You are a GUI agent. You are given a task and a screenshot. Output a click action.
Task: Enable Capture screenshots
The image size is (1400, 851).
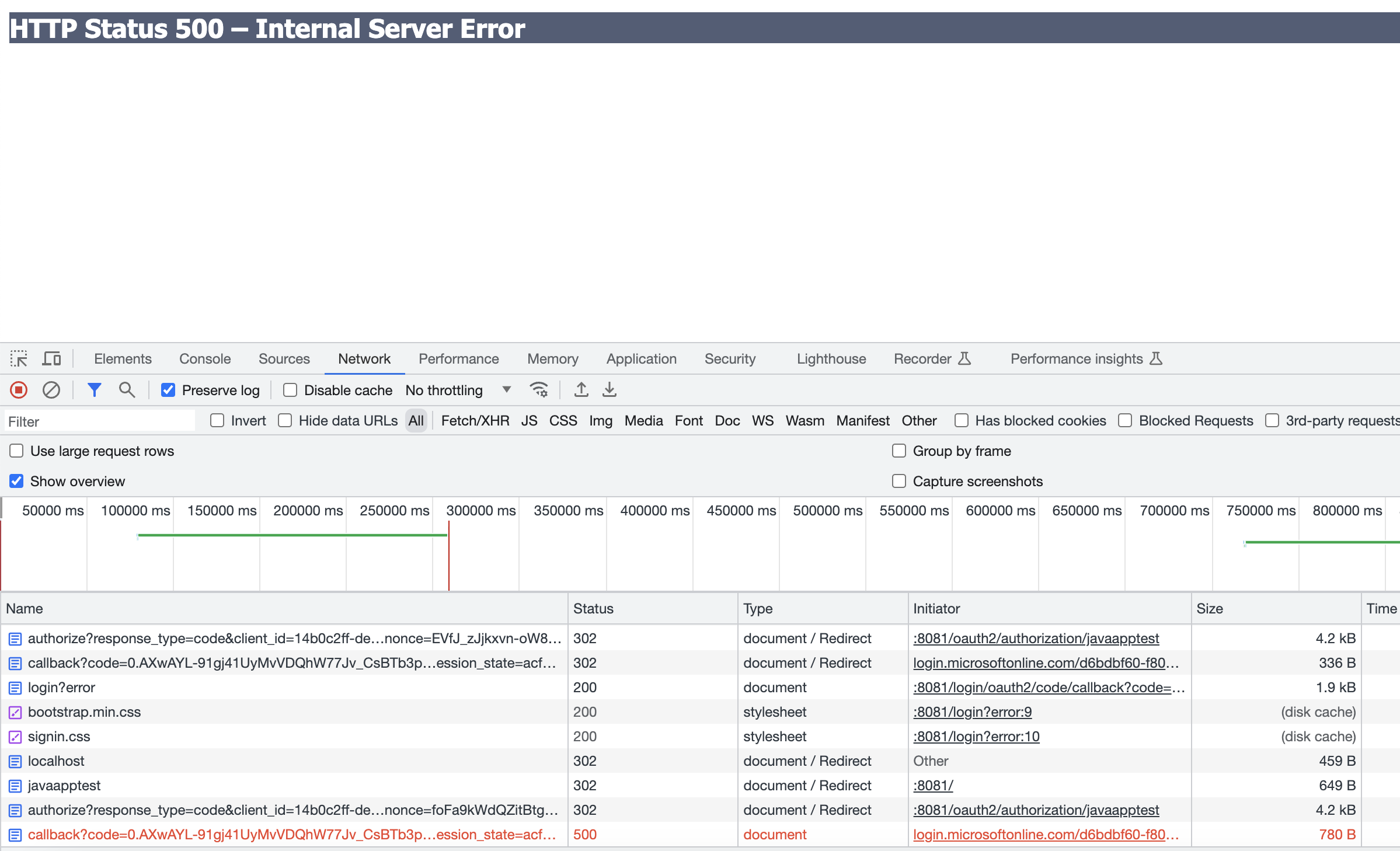point(898,481)
